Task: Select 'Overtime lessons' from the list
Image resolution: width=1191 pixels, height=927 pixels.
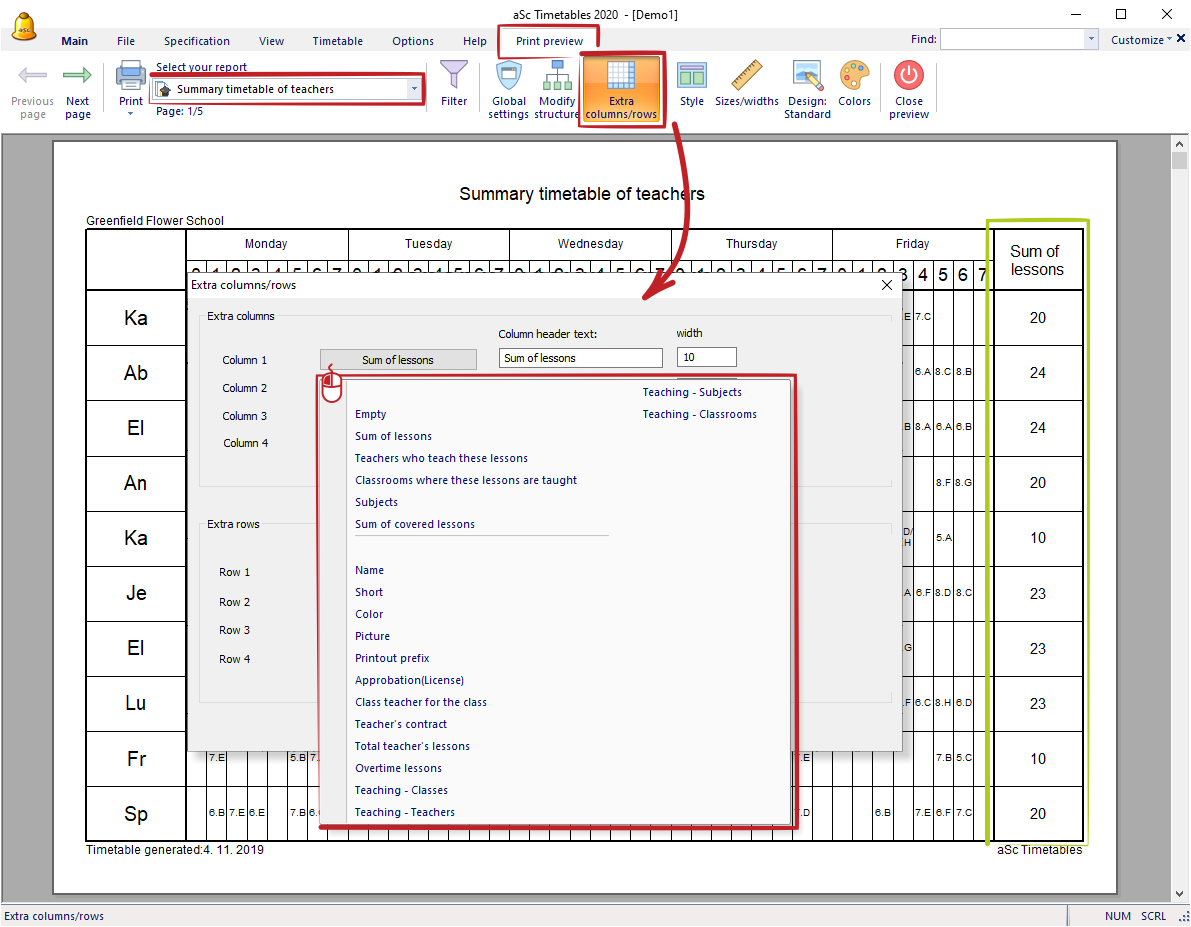Action: point(398,768)
